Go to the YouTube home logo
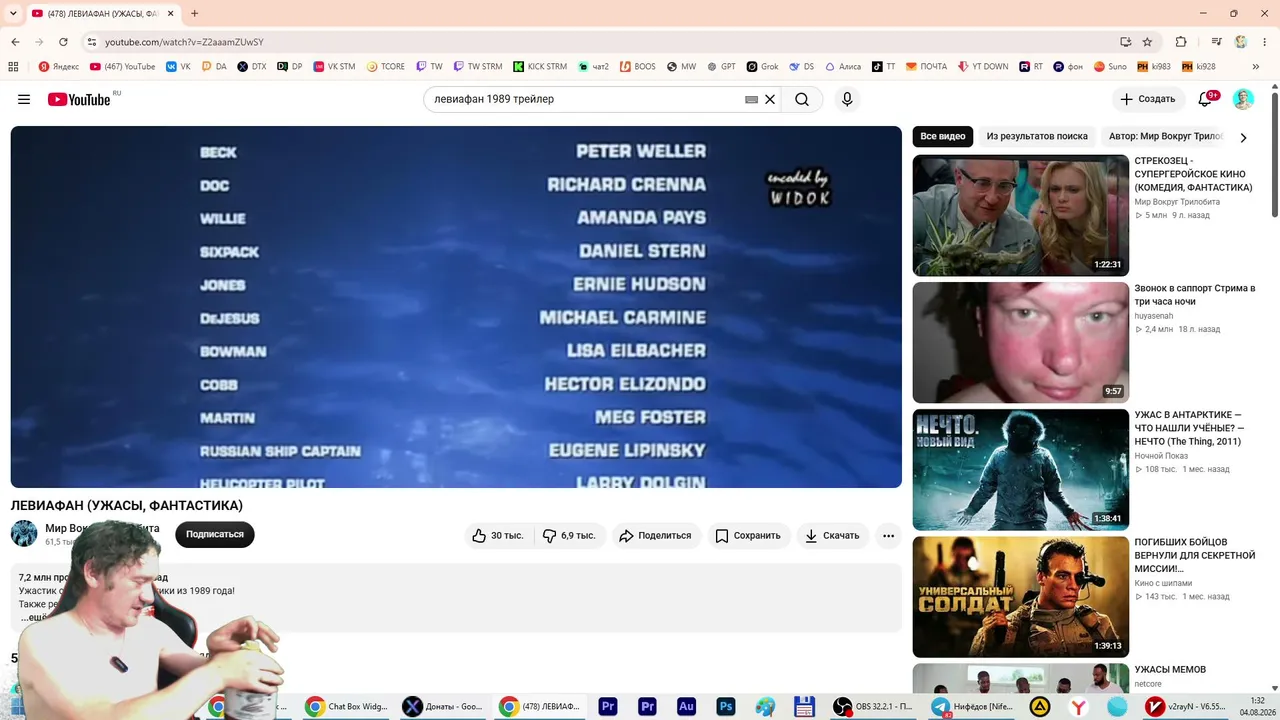The width and height of the screenshot is (1280, 720). [x=79, y=99]
